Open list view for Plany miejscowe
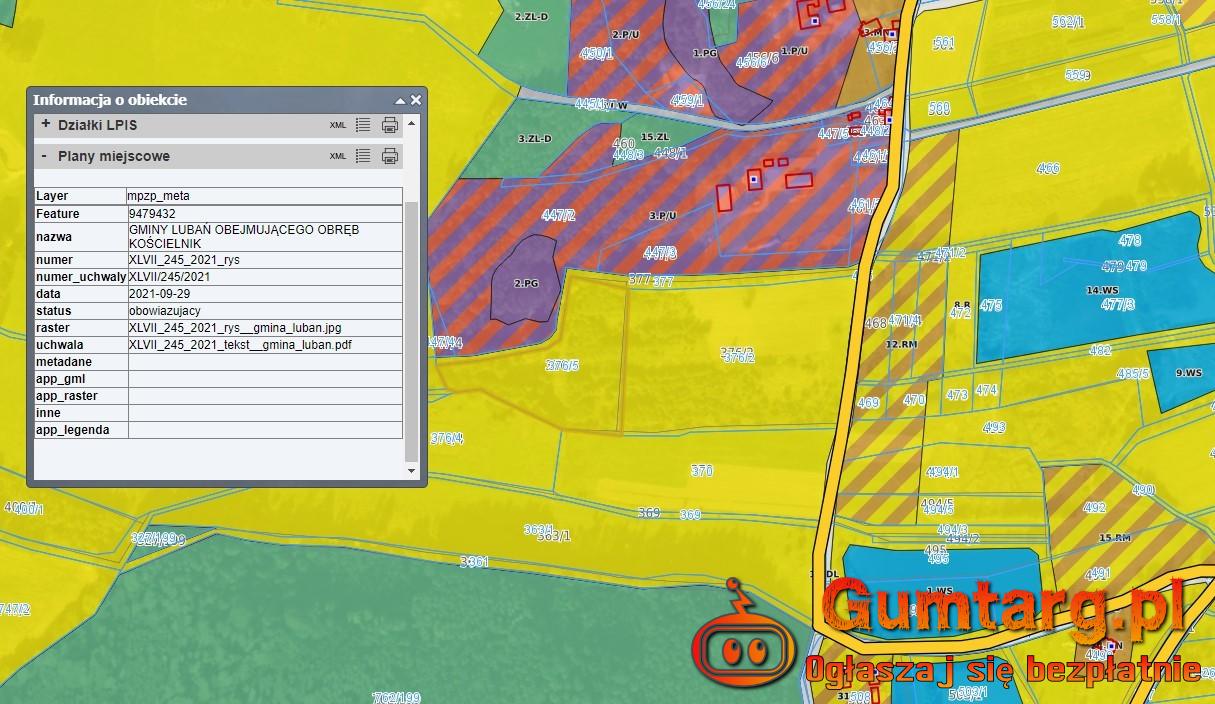Image resolution: width=1215 pixels, height=704 pixels. point(363,156)
